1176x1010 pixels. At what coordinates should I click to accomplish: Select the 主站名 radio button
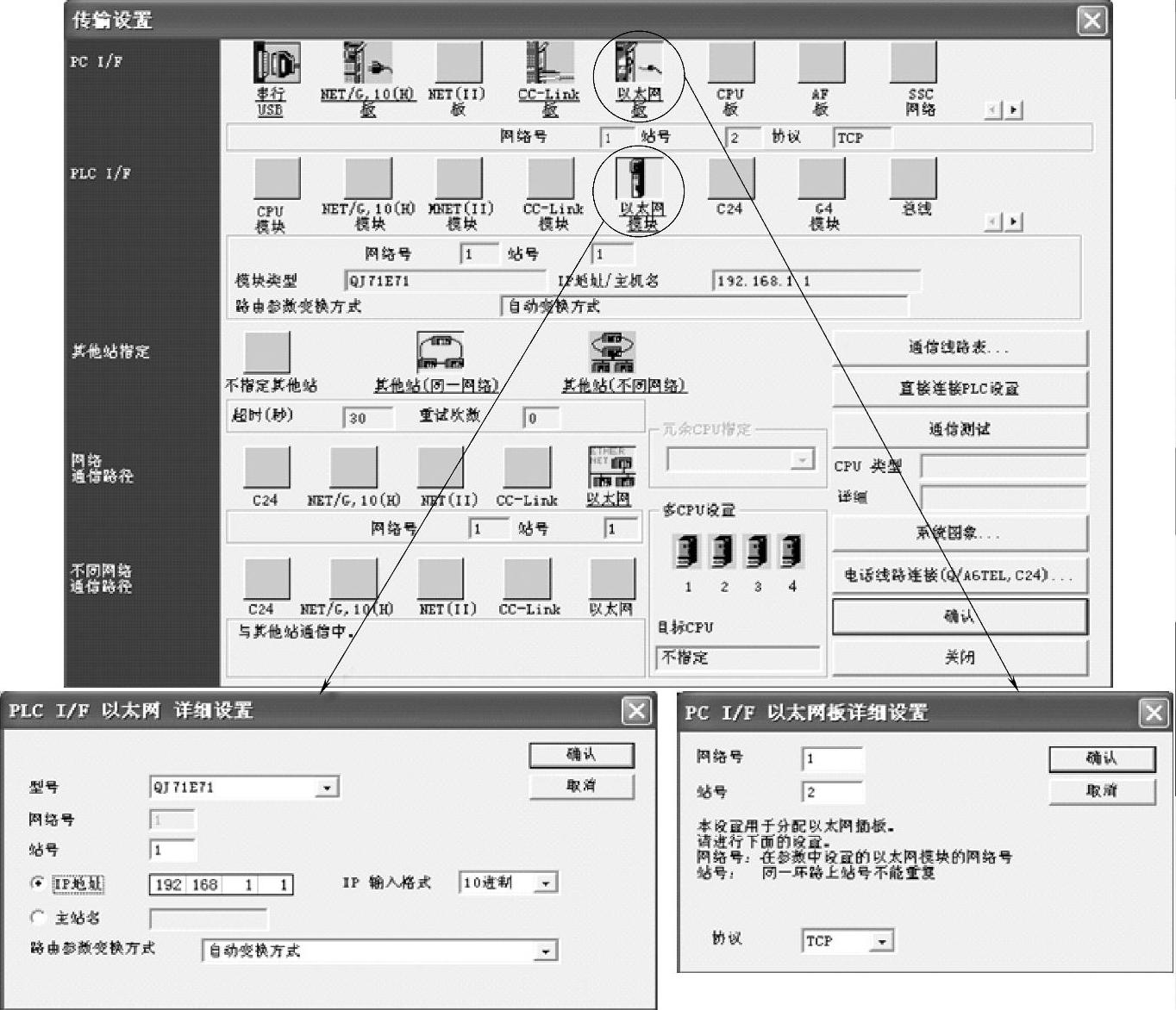[37, 918]
